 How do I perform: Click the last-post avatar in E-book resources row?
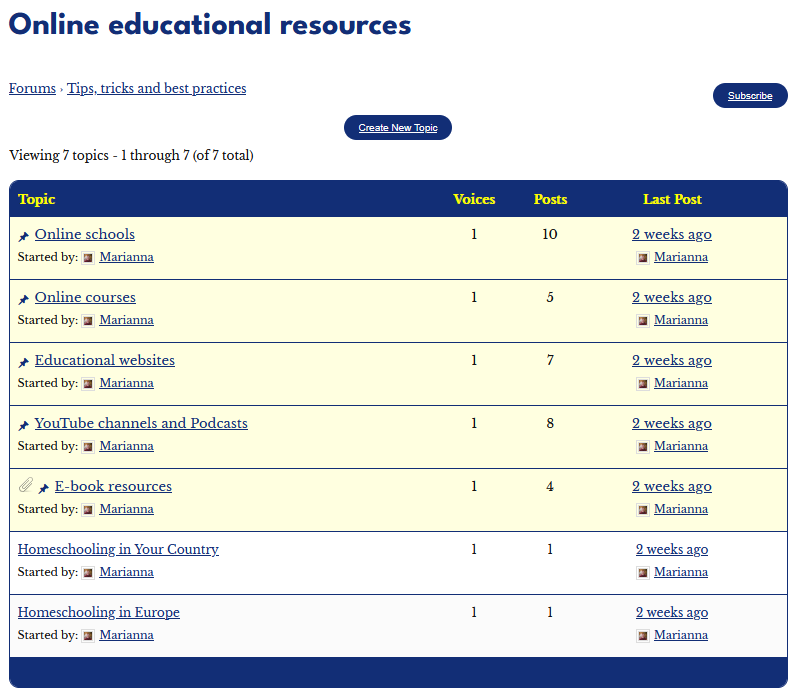(x=643, y=510)
